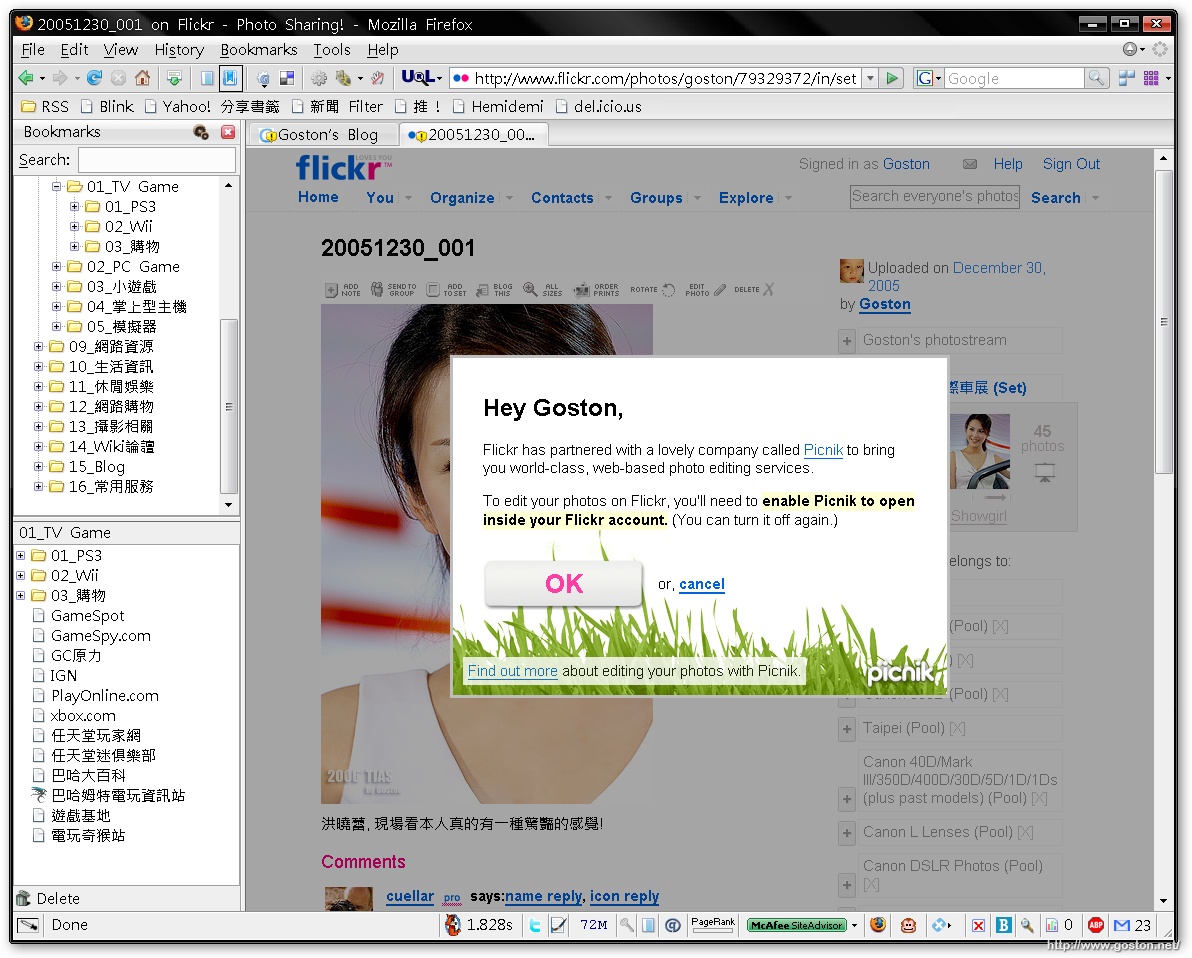
Task: Click the All Sizes magnifier icon
Action: click(x=529, y=289)
